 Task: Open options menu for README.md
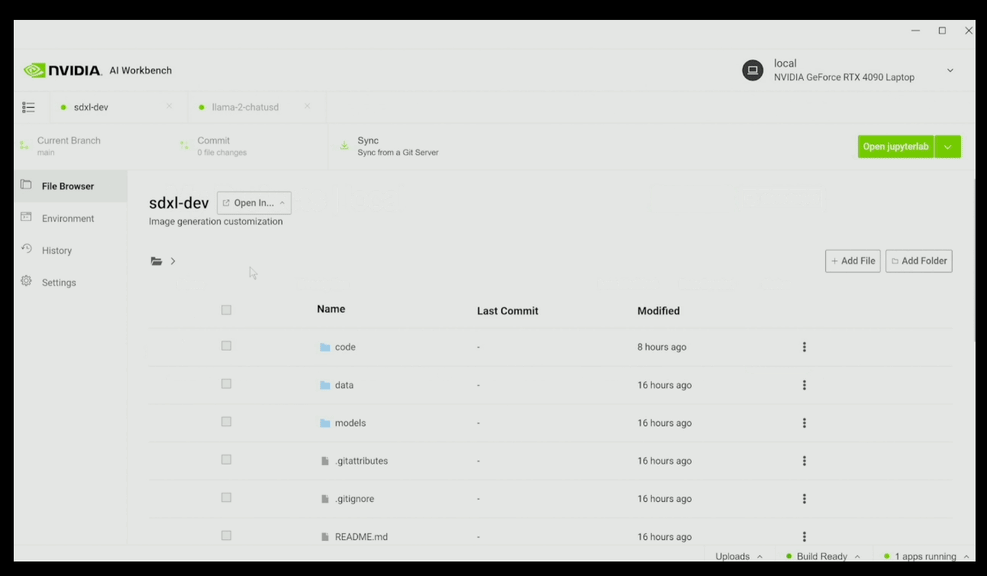pyautogui.click(x=804, y=536)
